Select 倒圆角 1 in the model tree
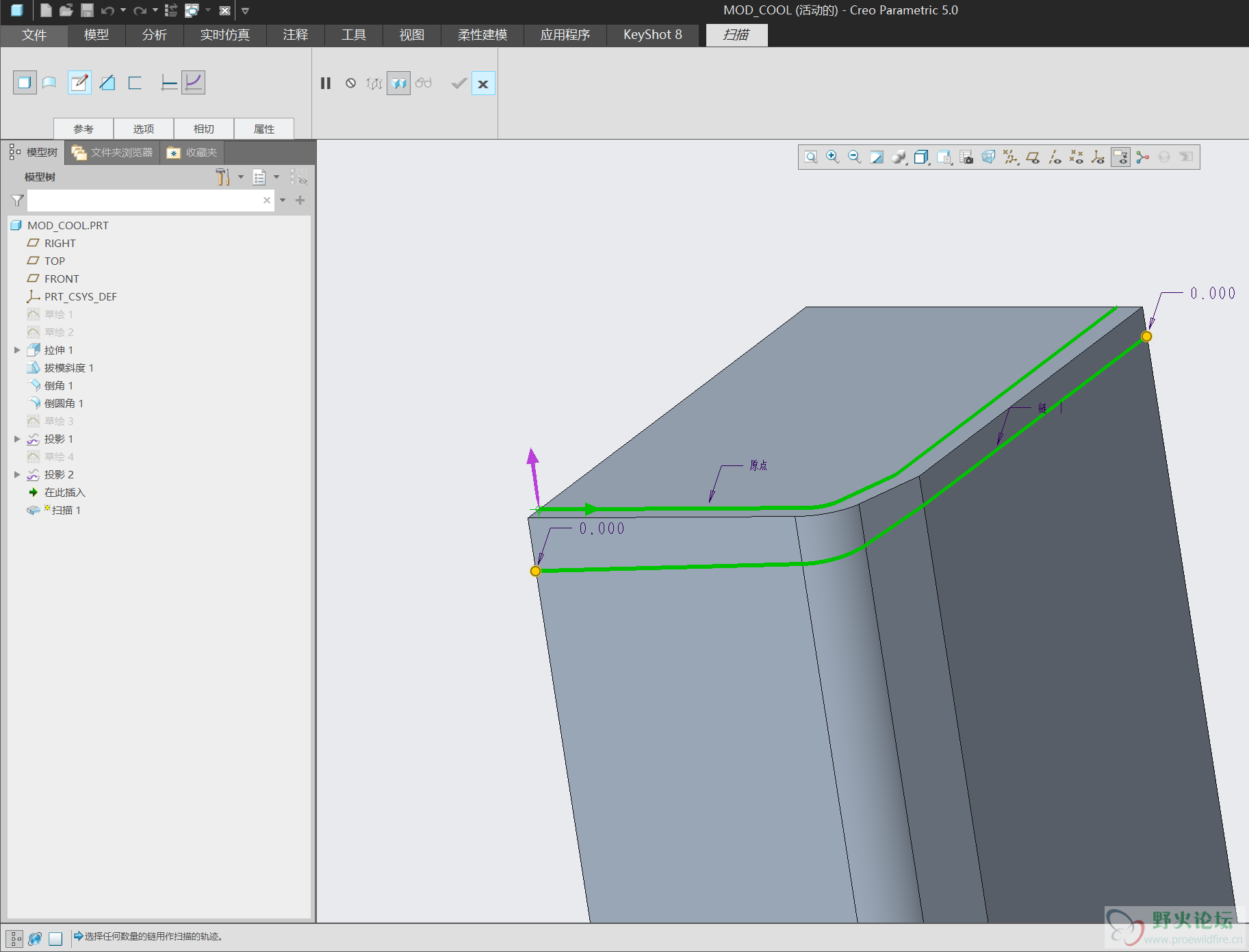 click(55, 403)
